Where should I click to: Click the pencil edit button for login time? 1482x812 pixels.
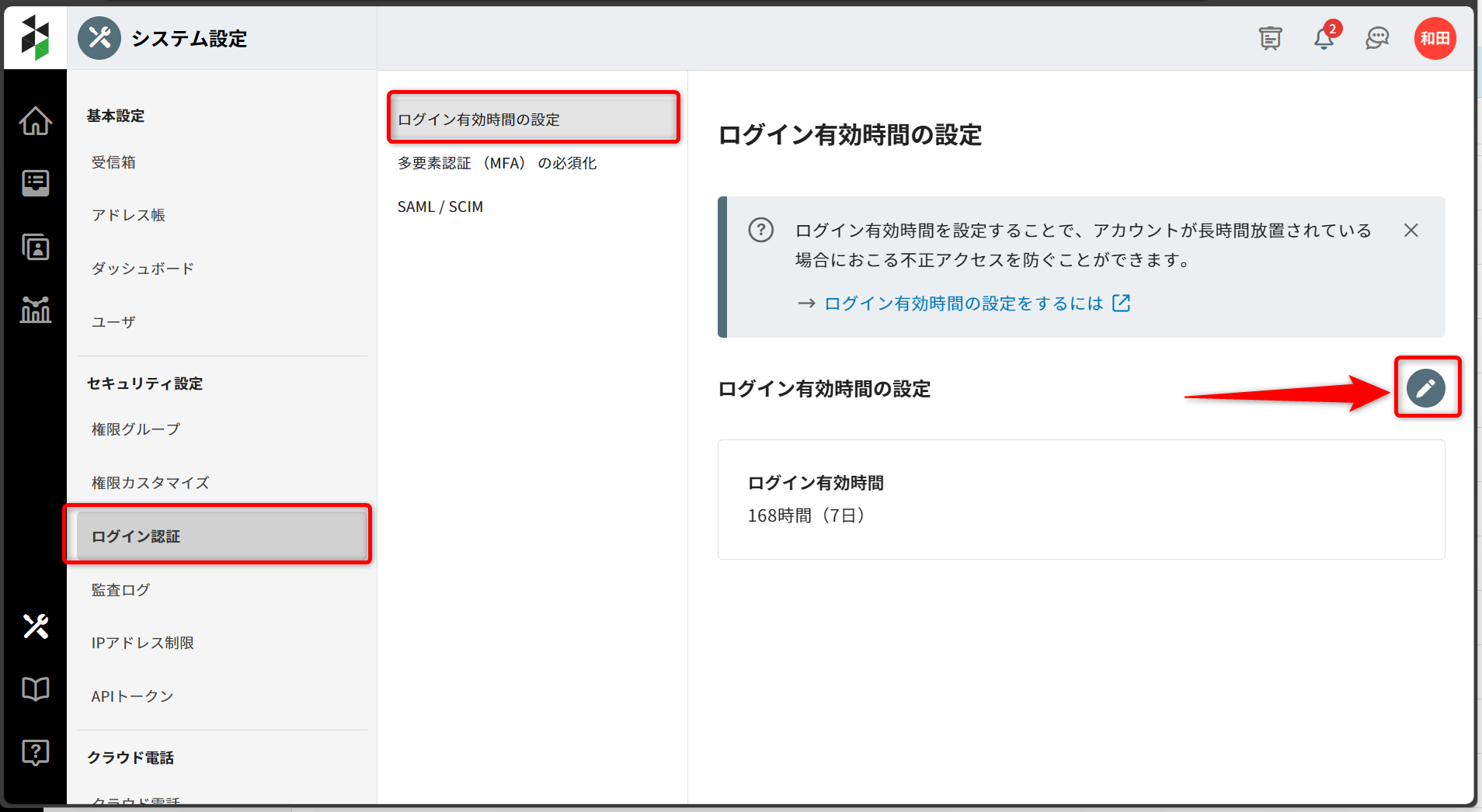click(1426, 388)
